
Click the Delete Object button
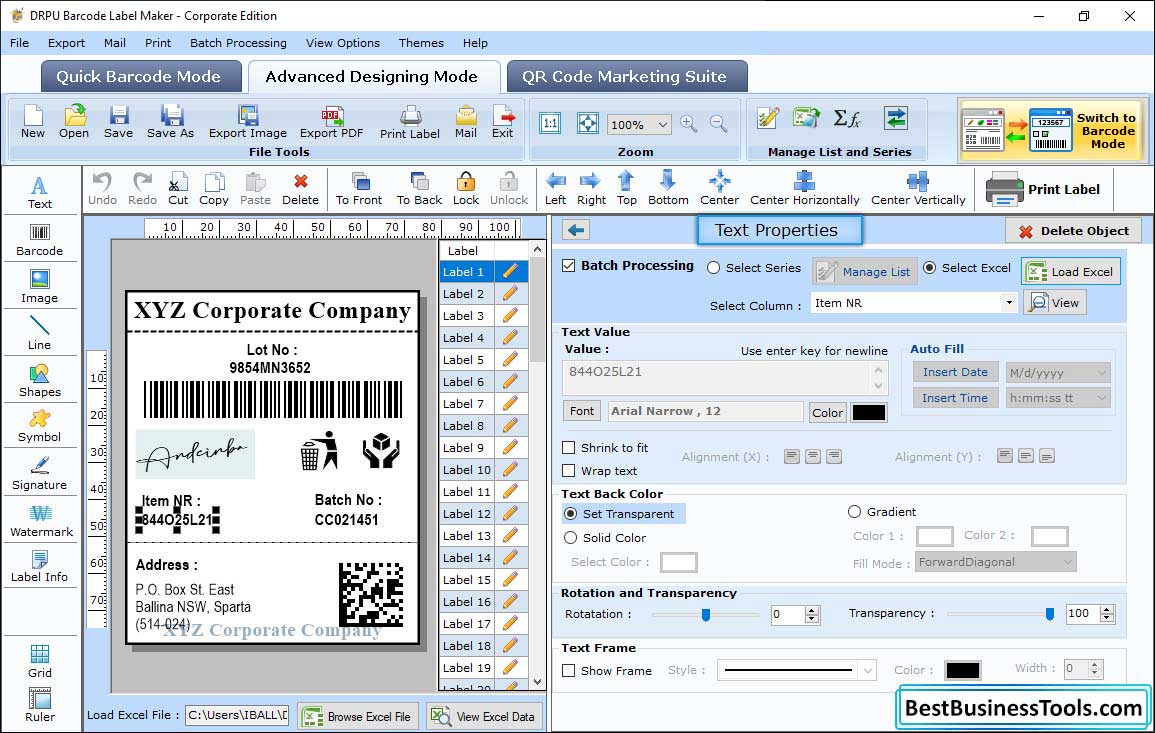point(1073,231)
